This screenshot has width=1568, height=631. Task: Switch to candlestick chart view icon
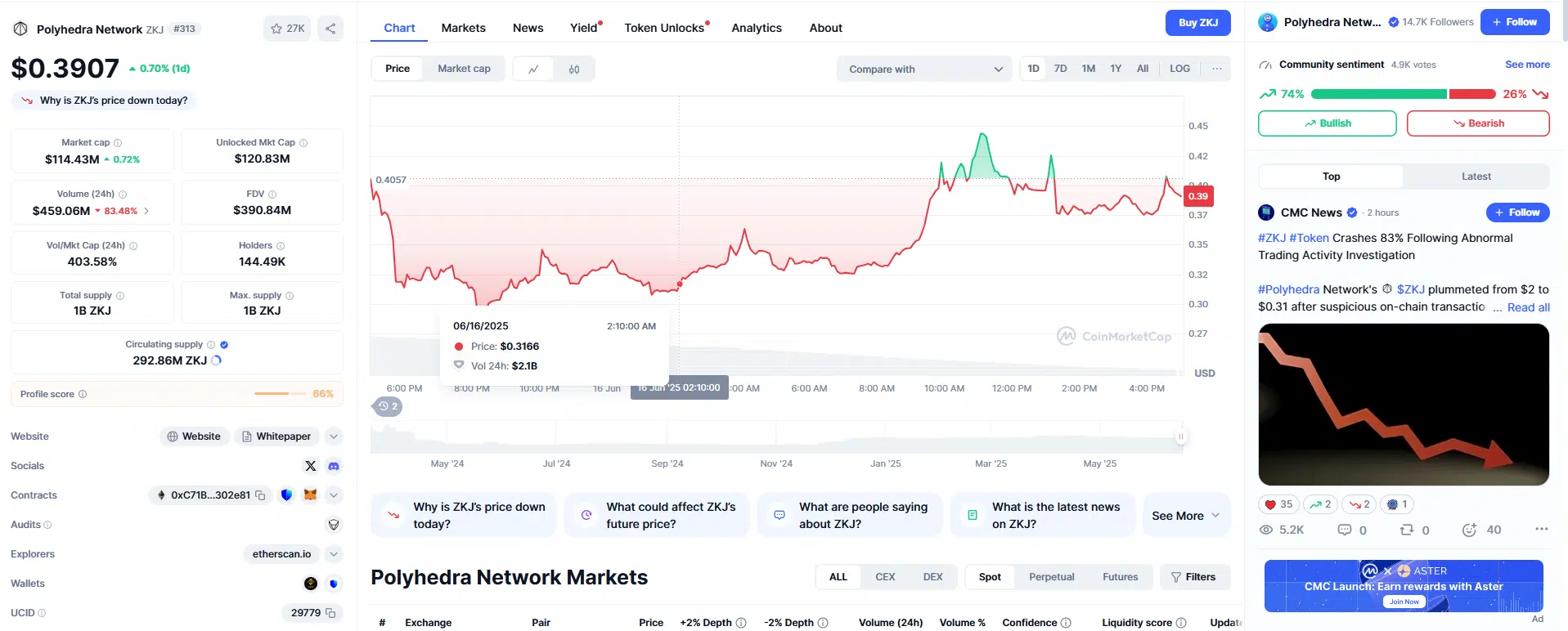(x=574, y=69)
